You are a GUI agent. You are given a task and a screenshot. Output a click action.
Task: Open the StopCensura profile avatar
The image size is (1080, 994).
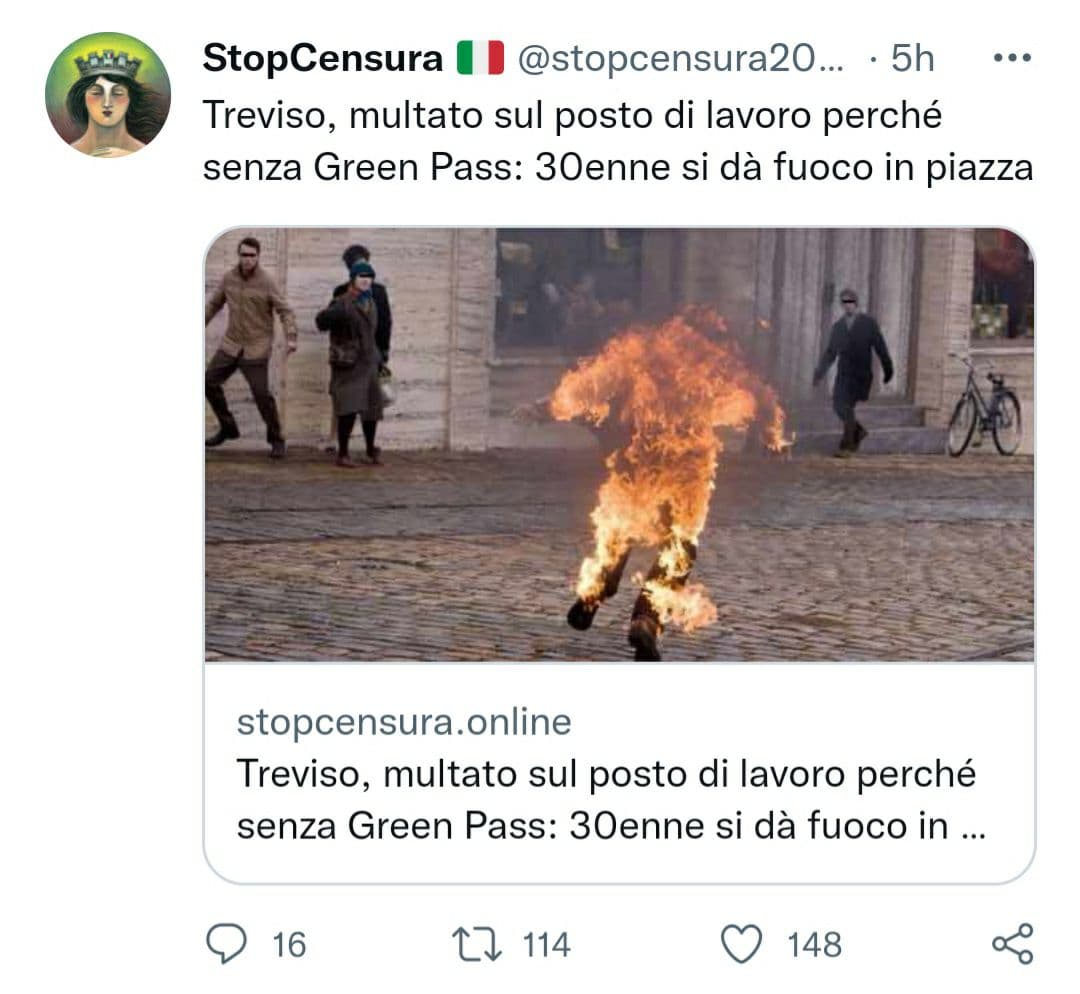[107, 94]
